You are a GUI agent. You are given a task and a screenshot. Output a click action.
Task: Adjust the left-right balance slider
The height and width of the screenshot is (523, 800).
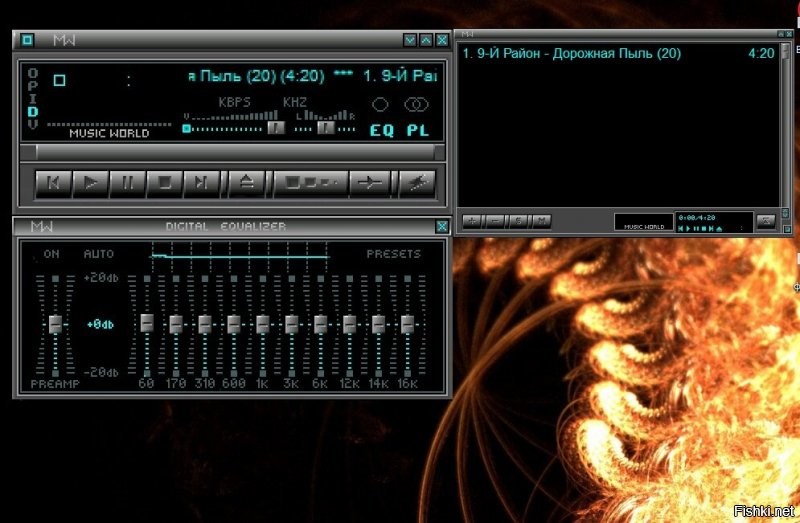pyautogui.click(x=326, y=128)
